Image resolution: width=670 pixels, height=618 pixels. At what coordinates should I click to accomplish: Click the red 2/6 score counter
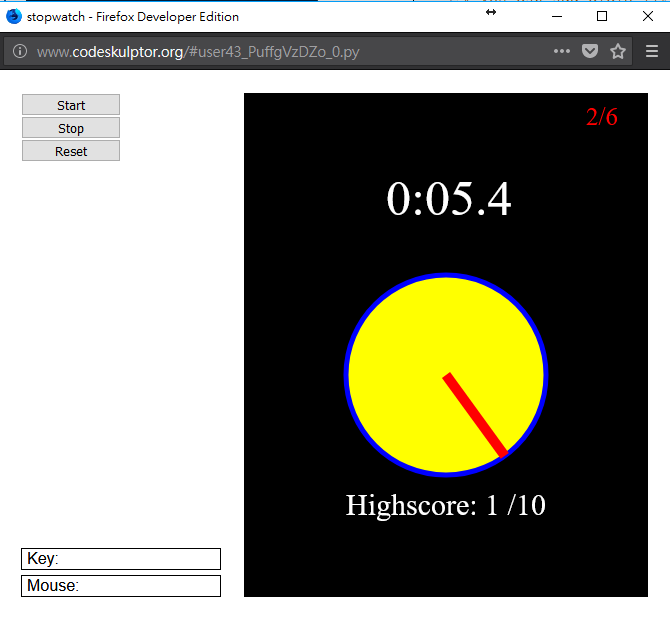(602, 117)
